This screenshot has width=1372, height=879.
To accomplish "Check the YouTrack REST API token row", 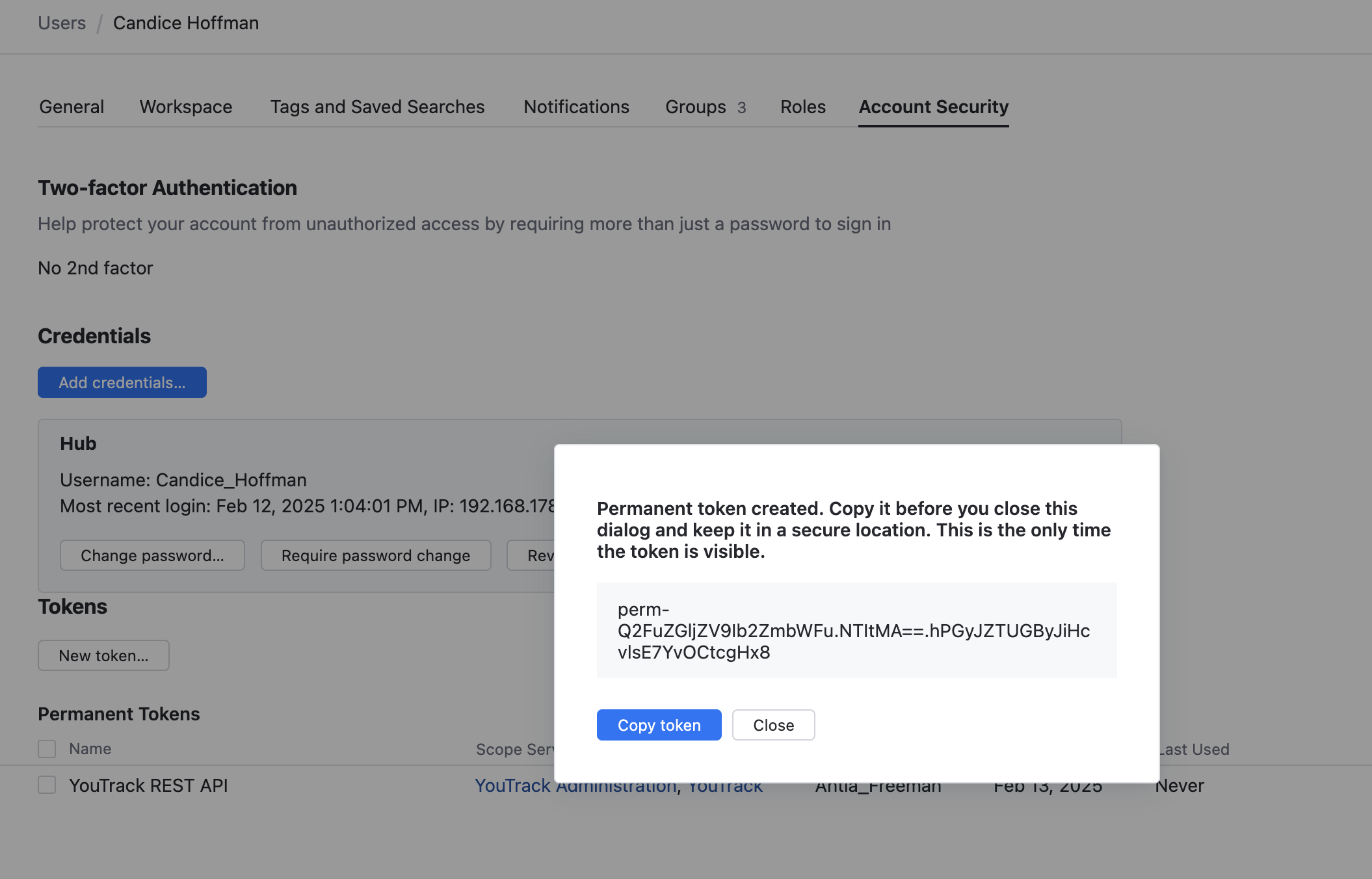I will click(47, 785).
